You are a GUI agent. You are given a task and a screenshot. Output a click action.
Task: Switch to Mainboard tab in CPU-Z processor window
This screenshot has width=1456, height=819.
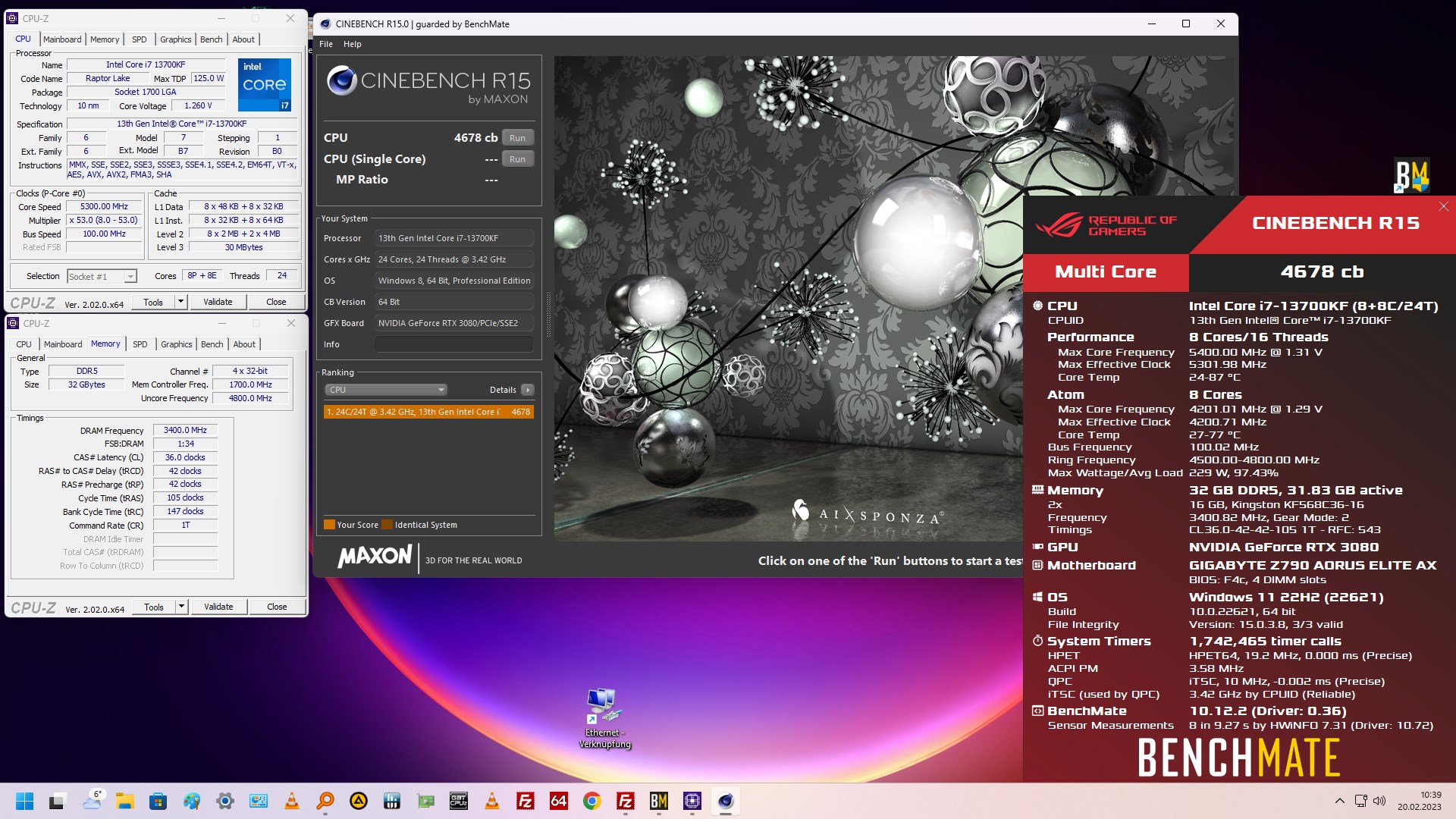click(62, 39)
